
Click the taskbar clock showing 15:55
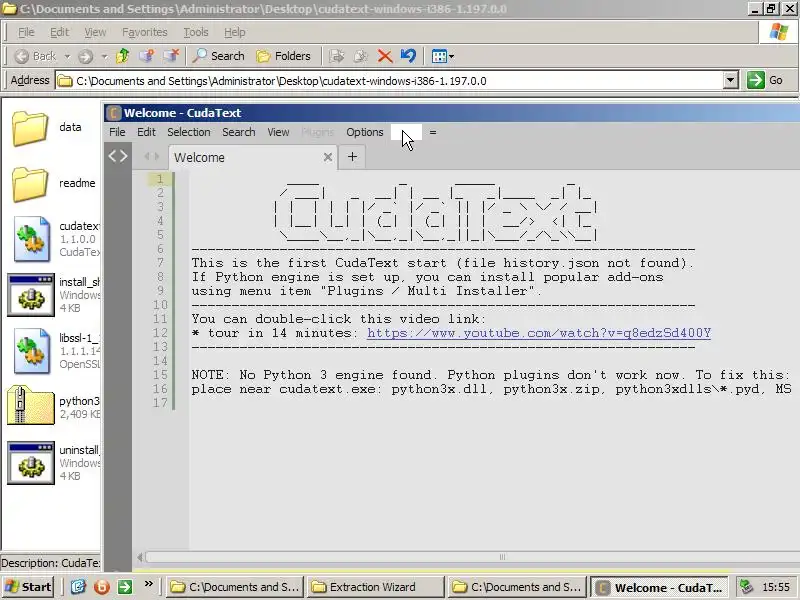[x=776, y=587]
